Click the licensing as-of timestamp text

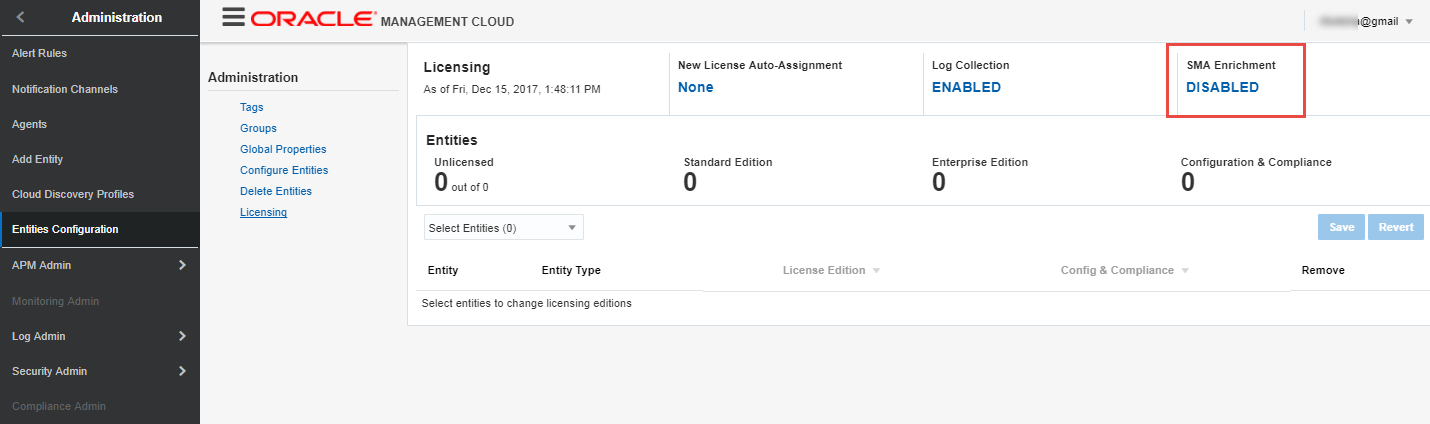click(x=512, y=89)
